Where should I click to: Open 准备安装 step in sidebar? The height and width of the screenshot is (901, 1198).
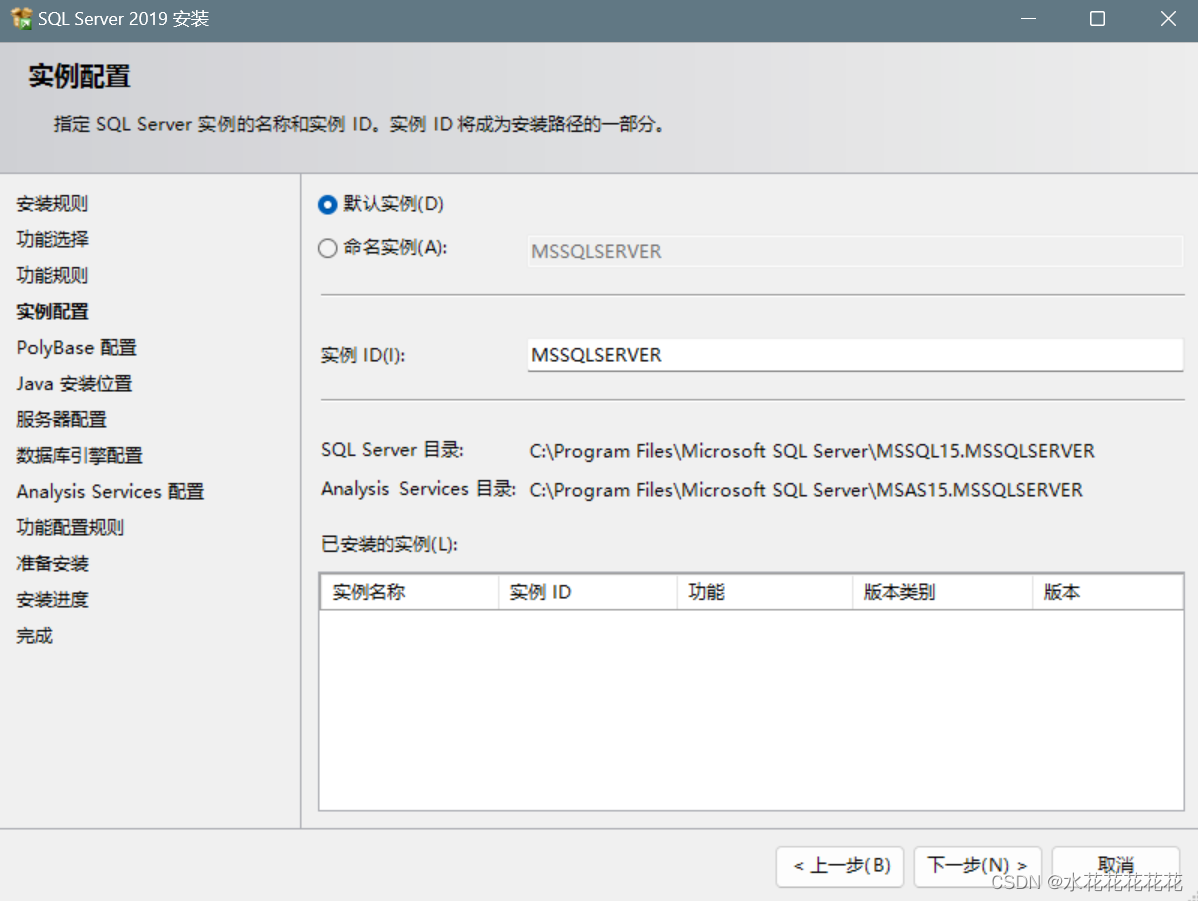pos(52,563)
